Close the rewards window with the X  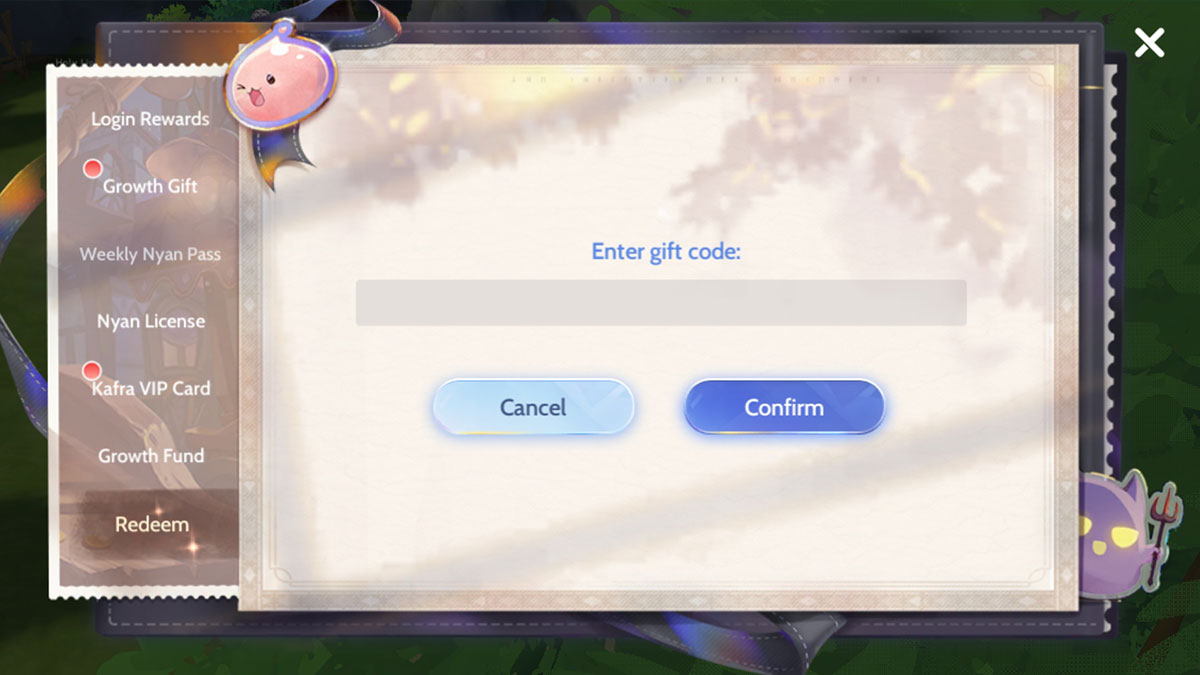1149,43
